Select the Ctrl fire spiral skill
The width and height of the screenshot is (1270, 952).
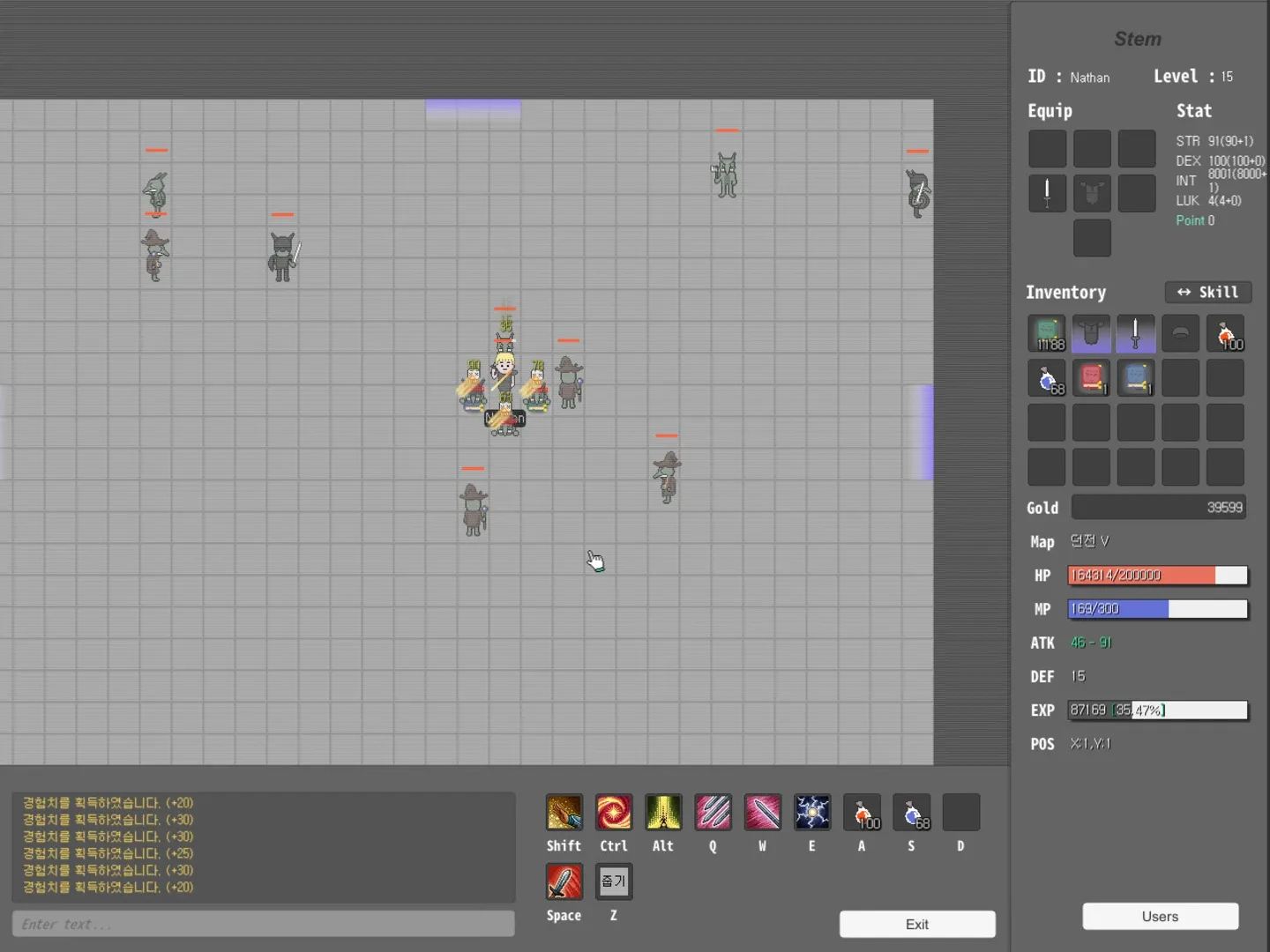[614, 813]
